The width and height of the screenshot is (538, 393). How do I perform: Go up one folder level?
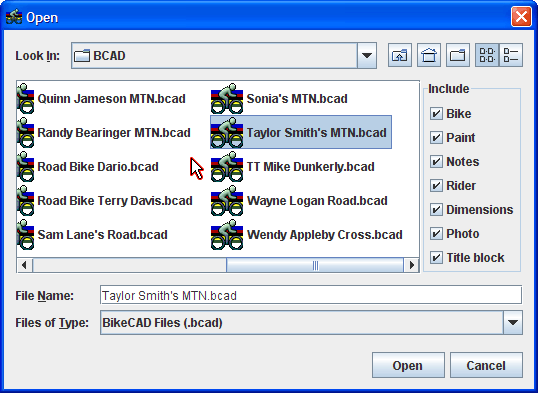[400, 55]
